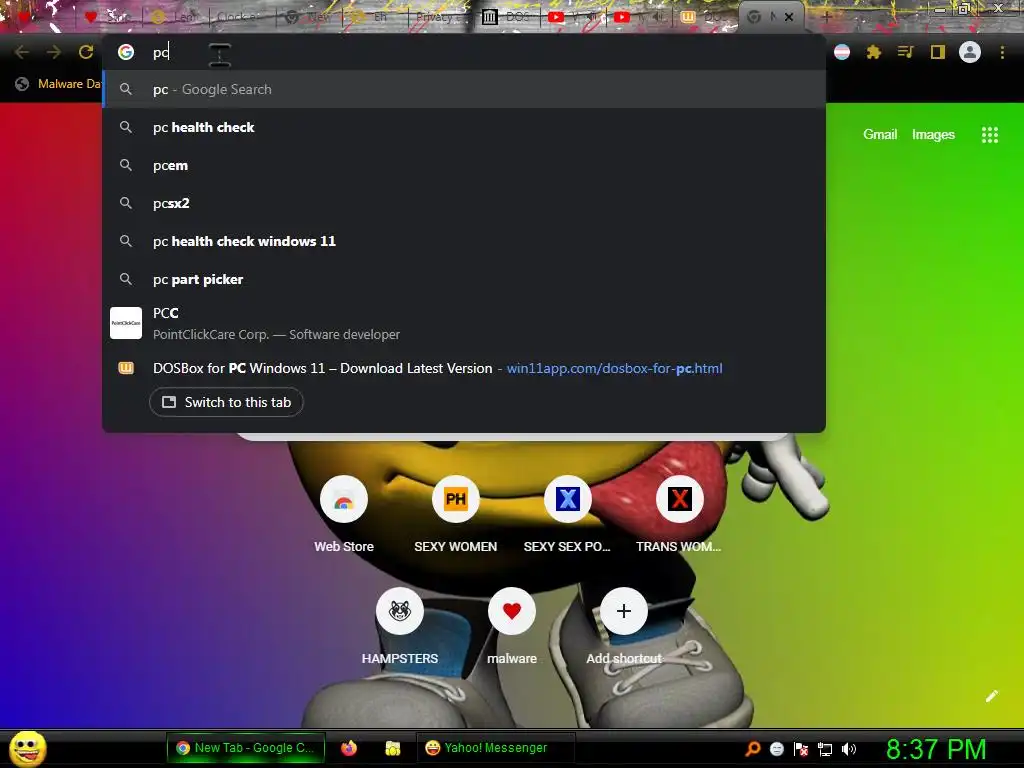Viewport: 1024px width, 768px height.
Task: Click into the address bar text field
Action: click(x=483, y=52)
